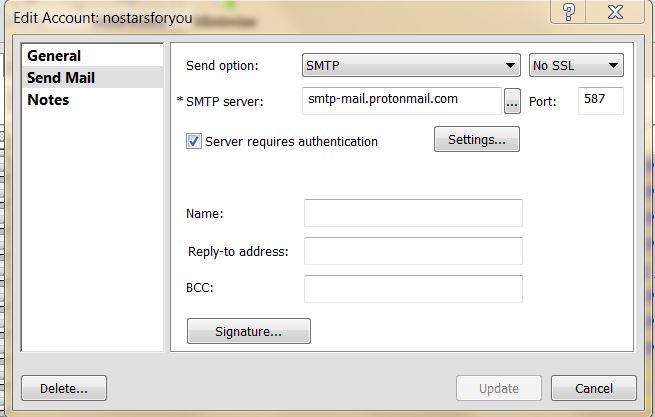
Task: Open authentication Settings button
Action: pyautogui.click(x=477, y=139)
